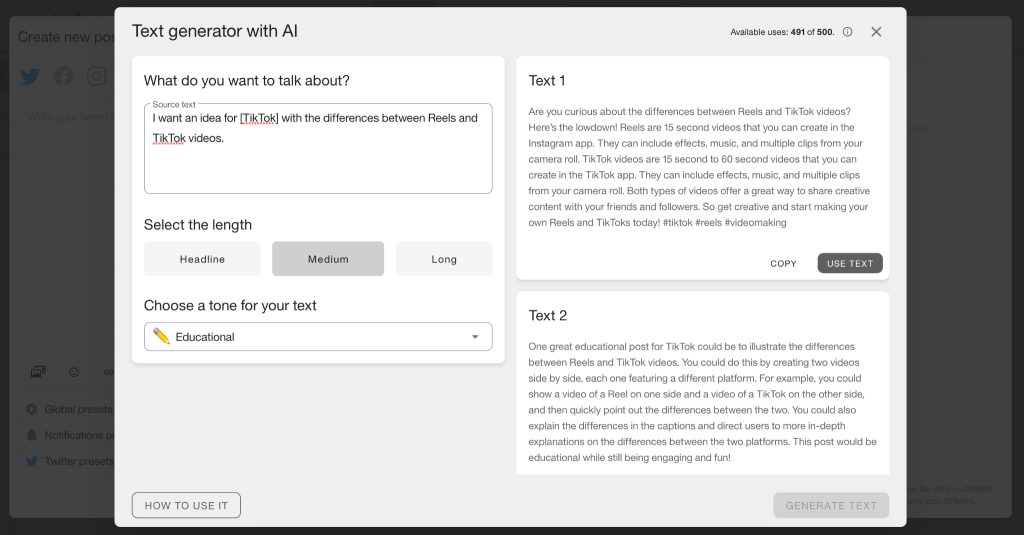Click the bell icon beside Notifications presets
1024x535 pixels.
[31, 435]
